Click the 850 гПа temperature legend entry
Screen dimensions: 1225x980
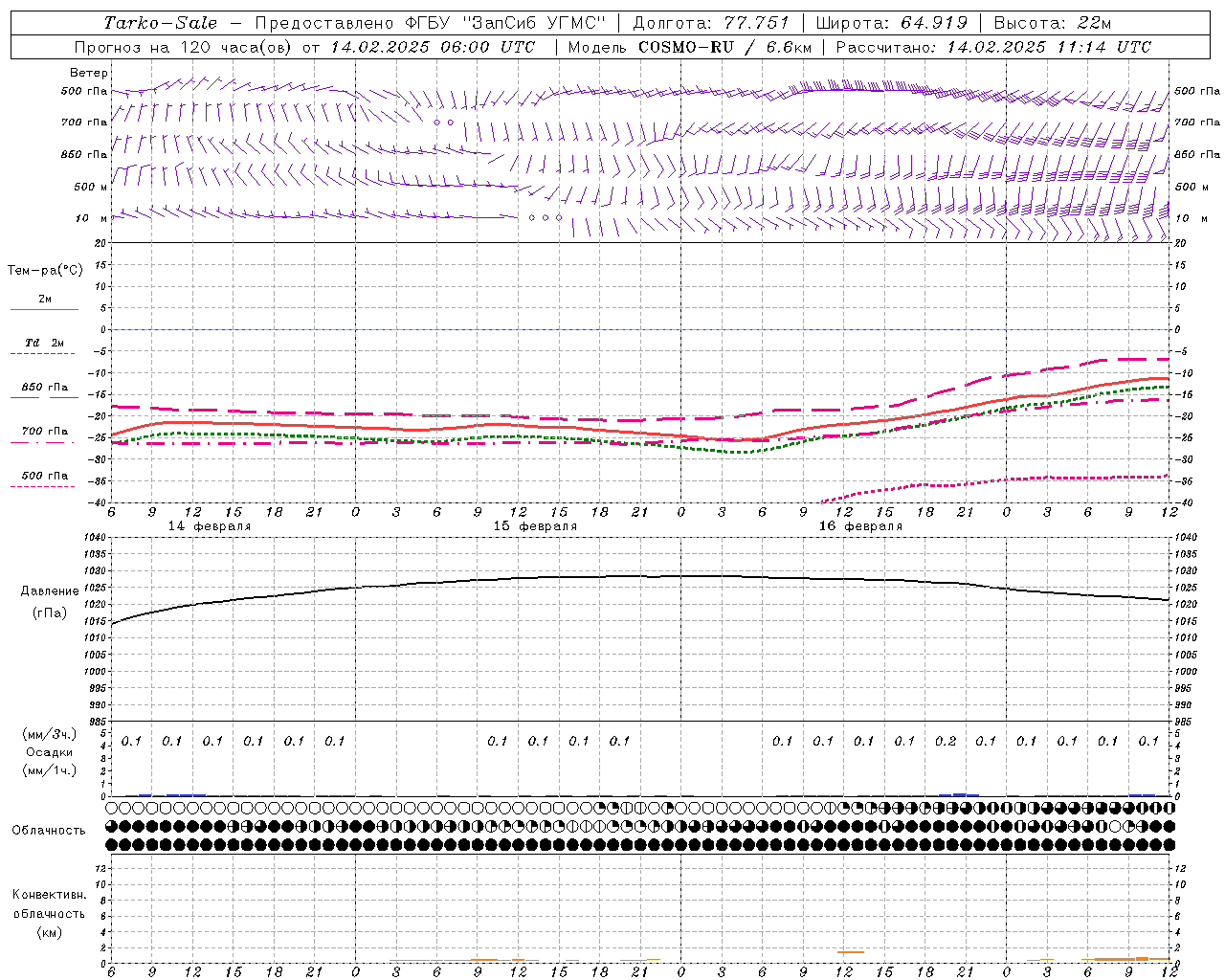click(x=44, y=388)
